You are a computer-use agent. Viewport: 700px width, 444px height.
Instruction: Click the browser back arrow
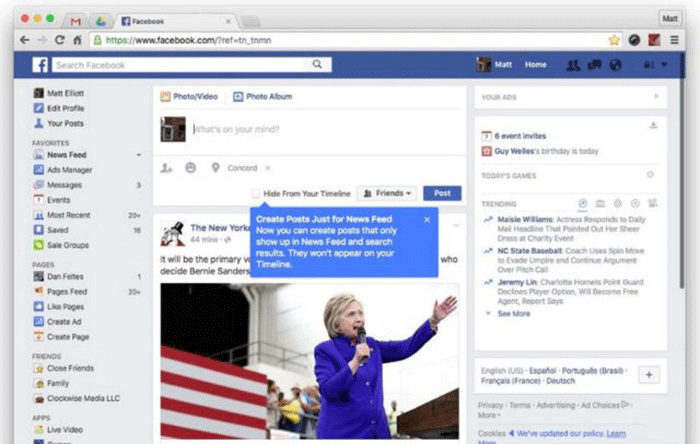[25, 40]
